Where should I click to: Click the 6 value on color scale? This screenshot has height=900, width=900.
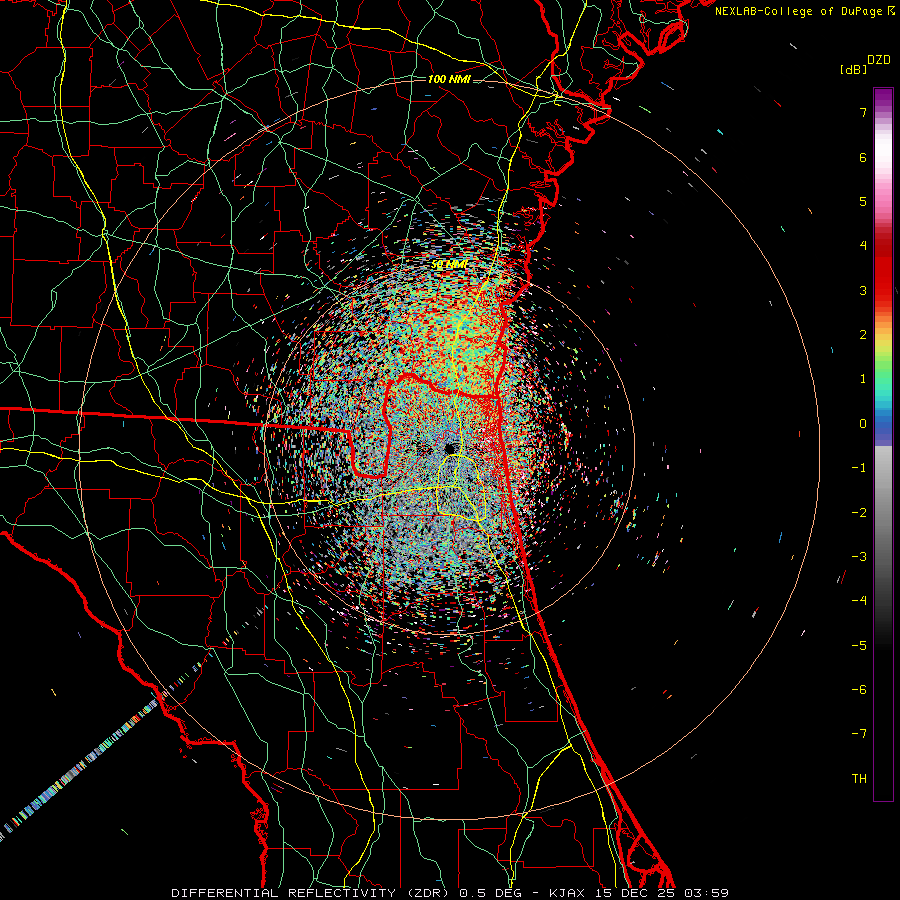point(863,157)
